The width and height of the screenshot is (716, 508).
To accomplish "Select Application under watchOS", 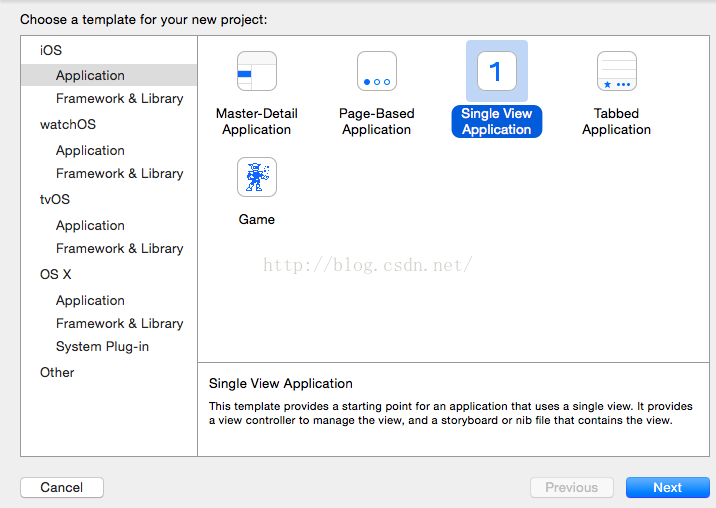I will pos(90,150).
